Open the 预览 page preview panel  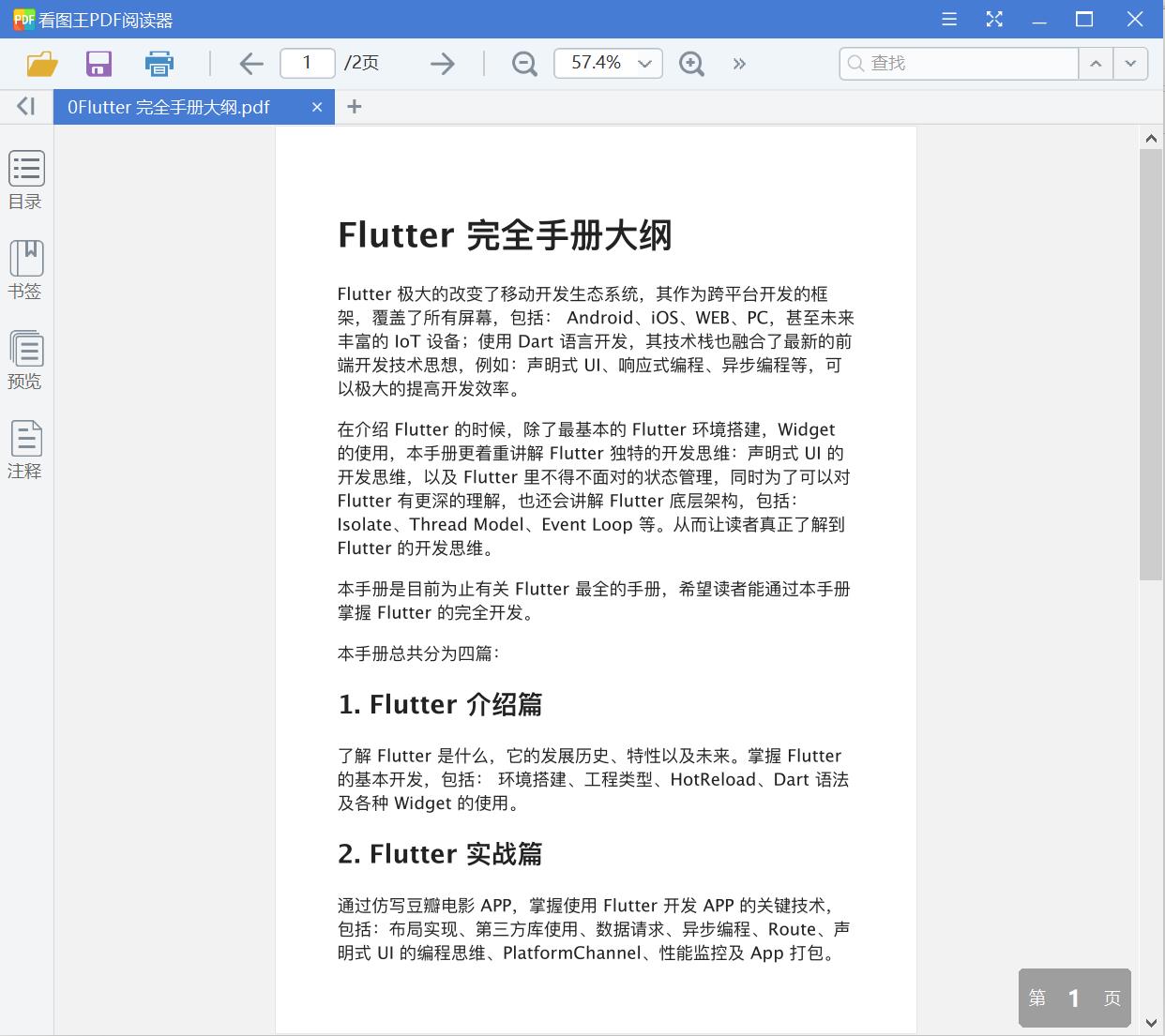coord(26,360)
